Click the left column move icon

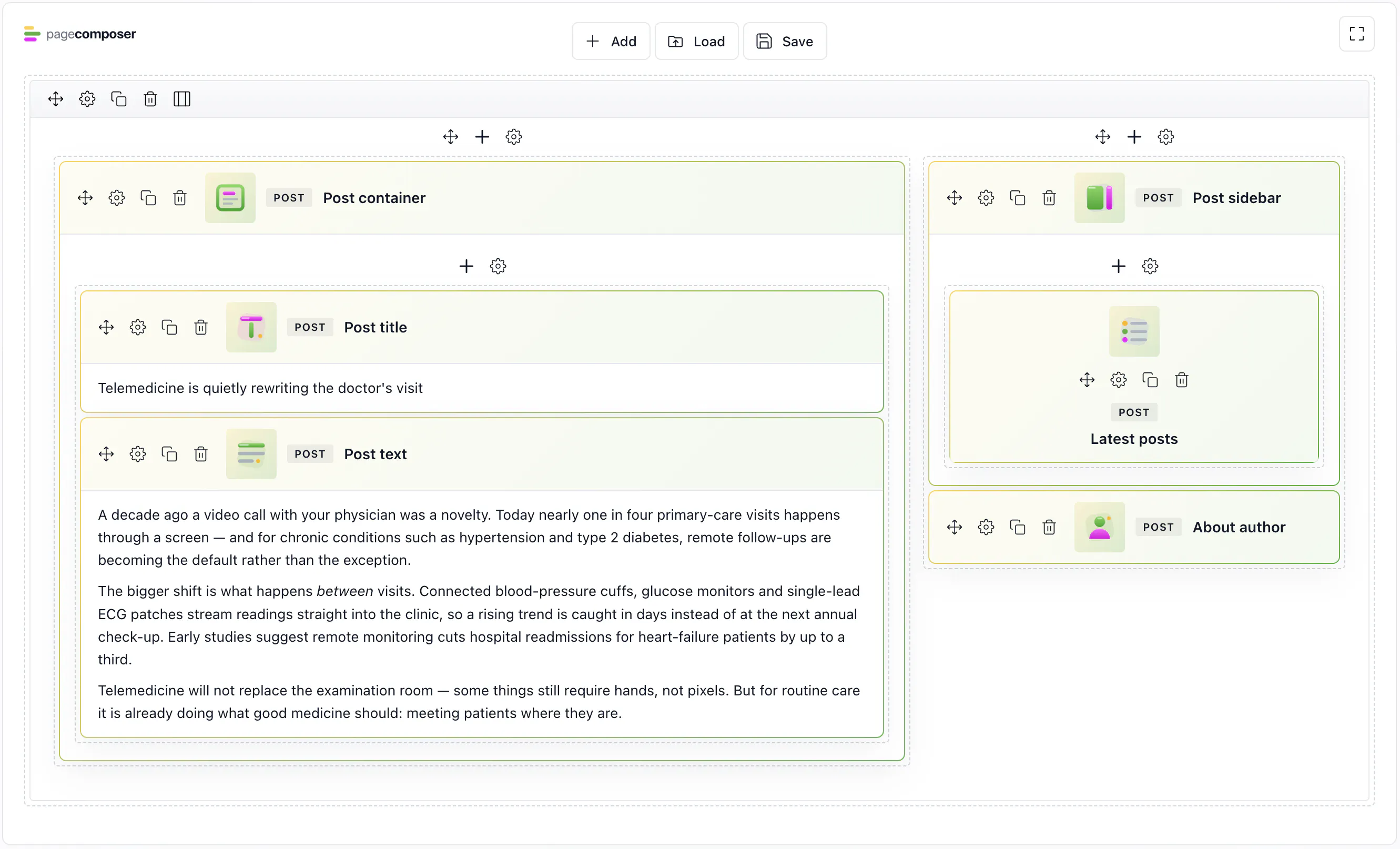coord(451,137)
